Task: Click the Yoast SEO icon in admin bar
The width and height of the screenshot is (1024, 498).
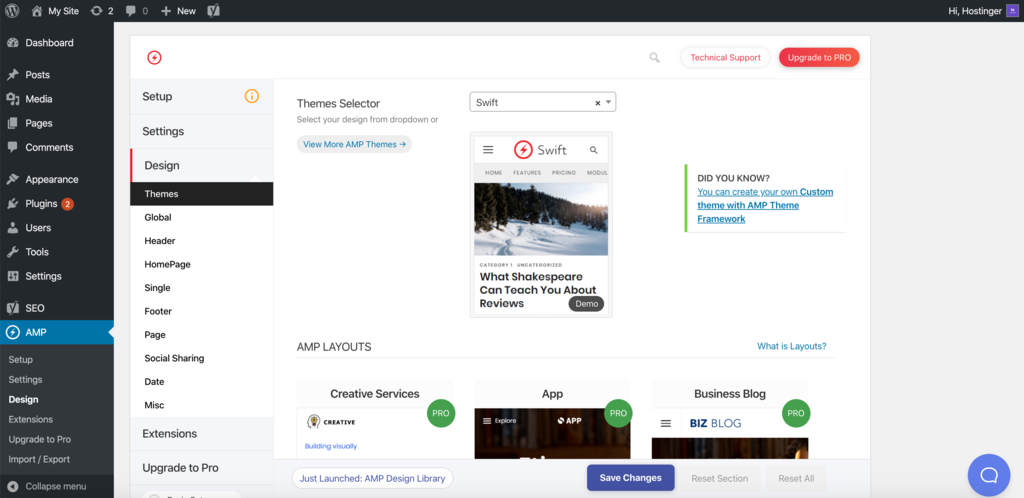Action: (213, 11)
